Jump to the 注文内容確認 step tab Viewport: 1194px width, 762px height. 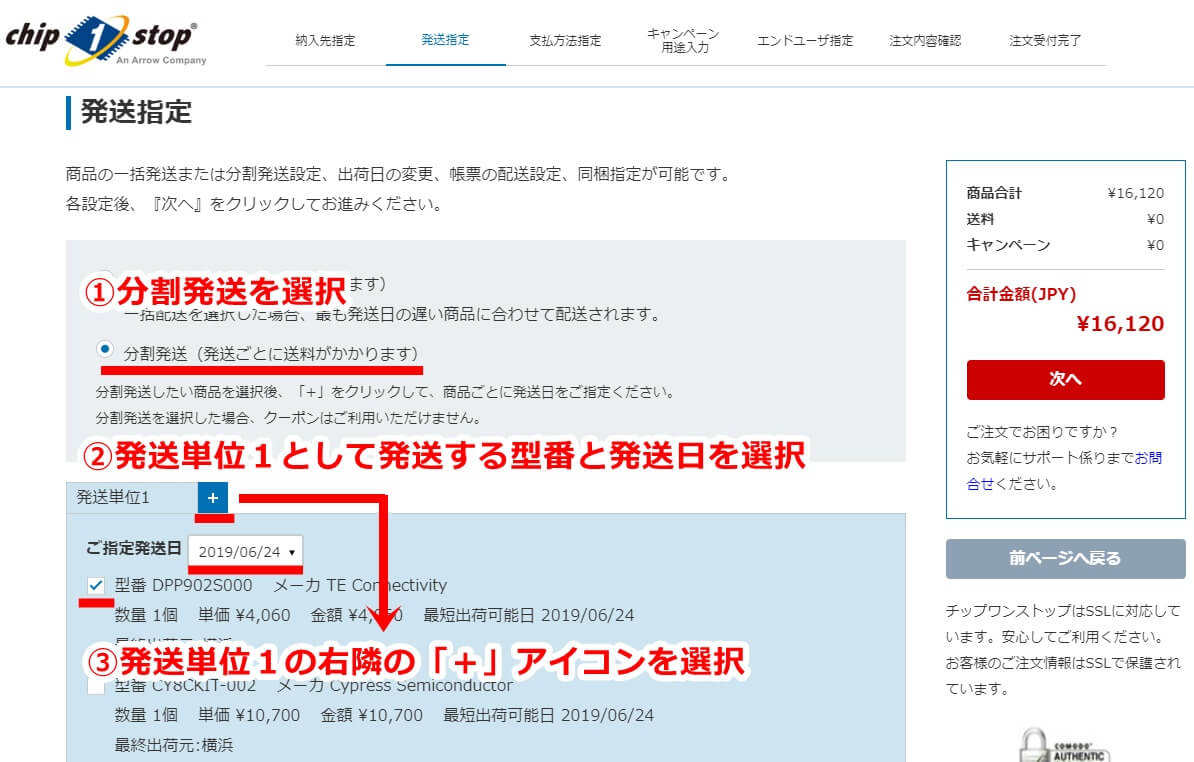coord(925,41)
